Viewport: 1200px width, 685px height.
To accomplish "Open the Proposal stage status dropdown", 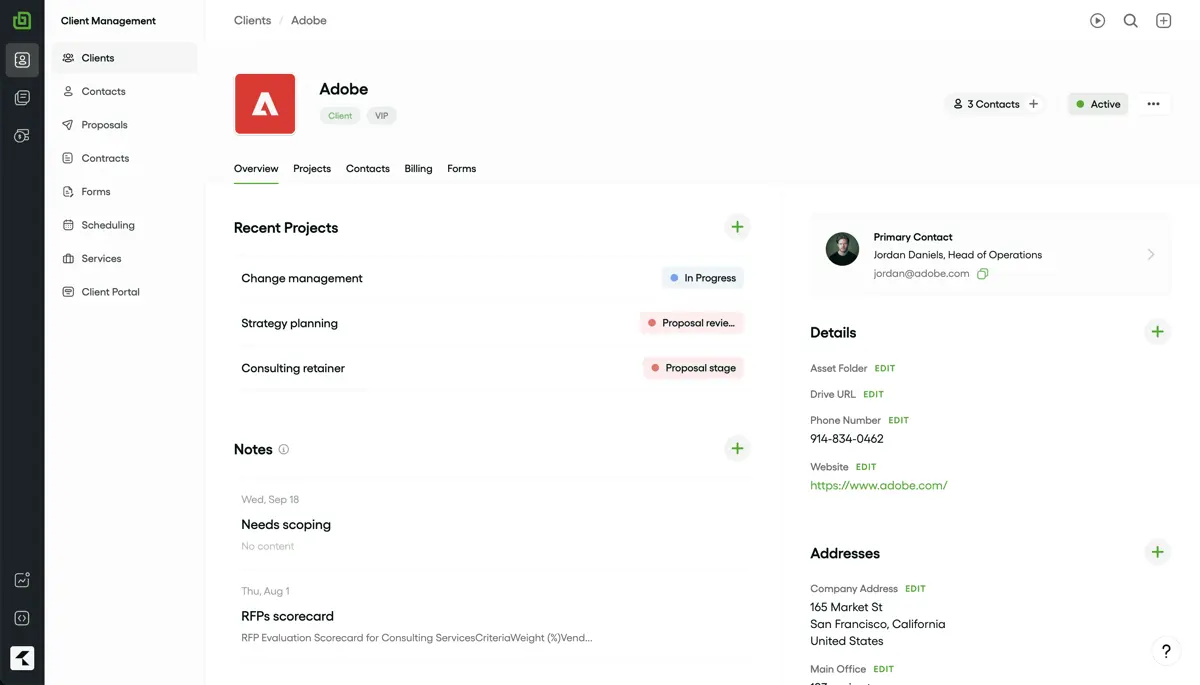I will tap(694, 368).
